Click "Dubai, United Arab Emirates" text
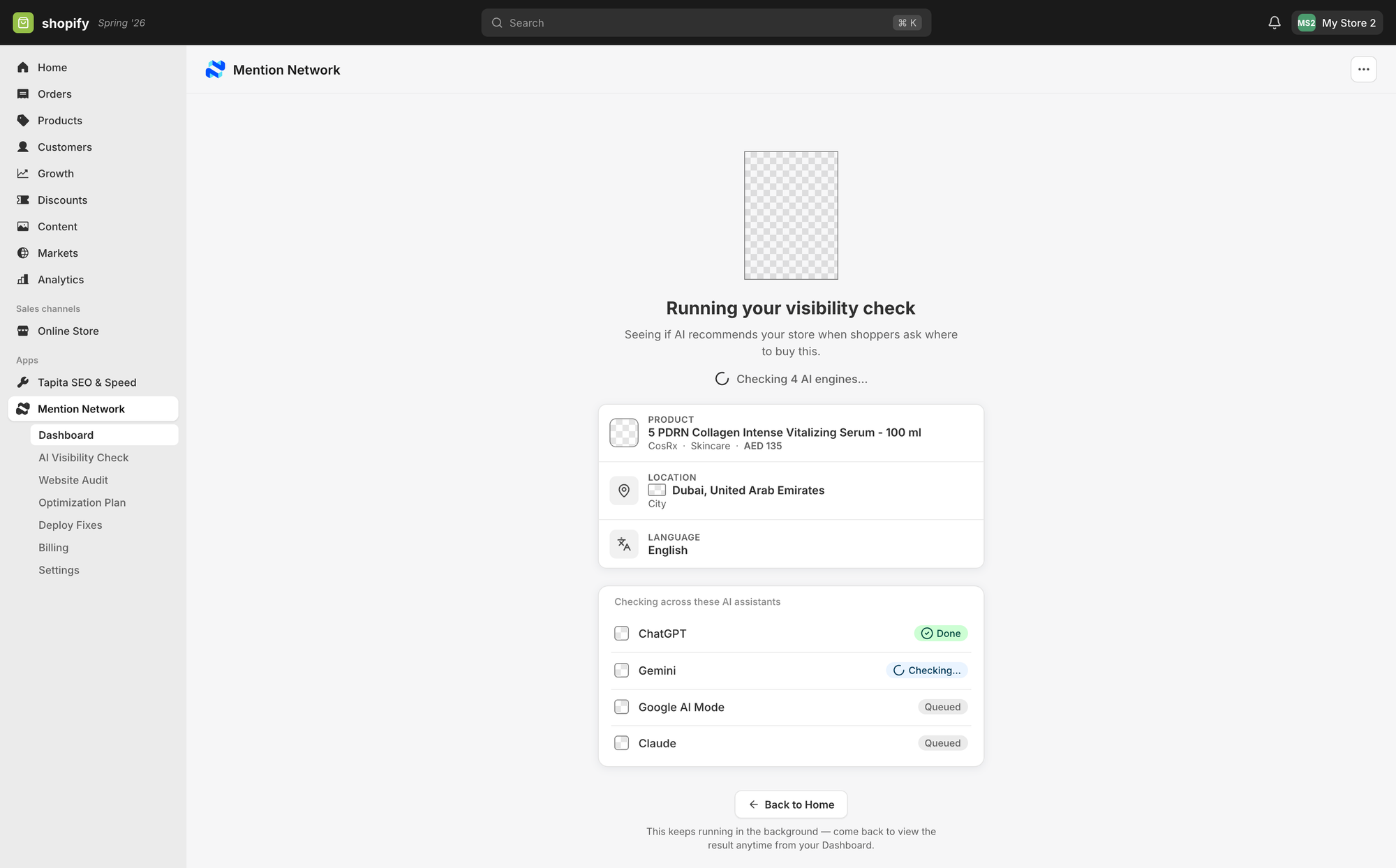 pos(748,491)
